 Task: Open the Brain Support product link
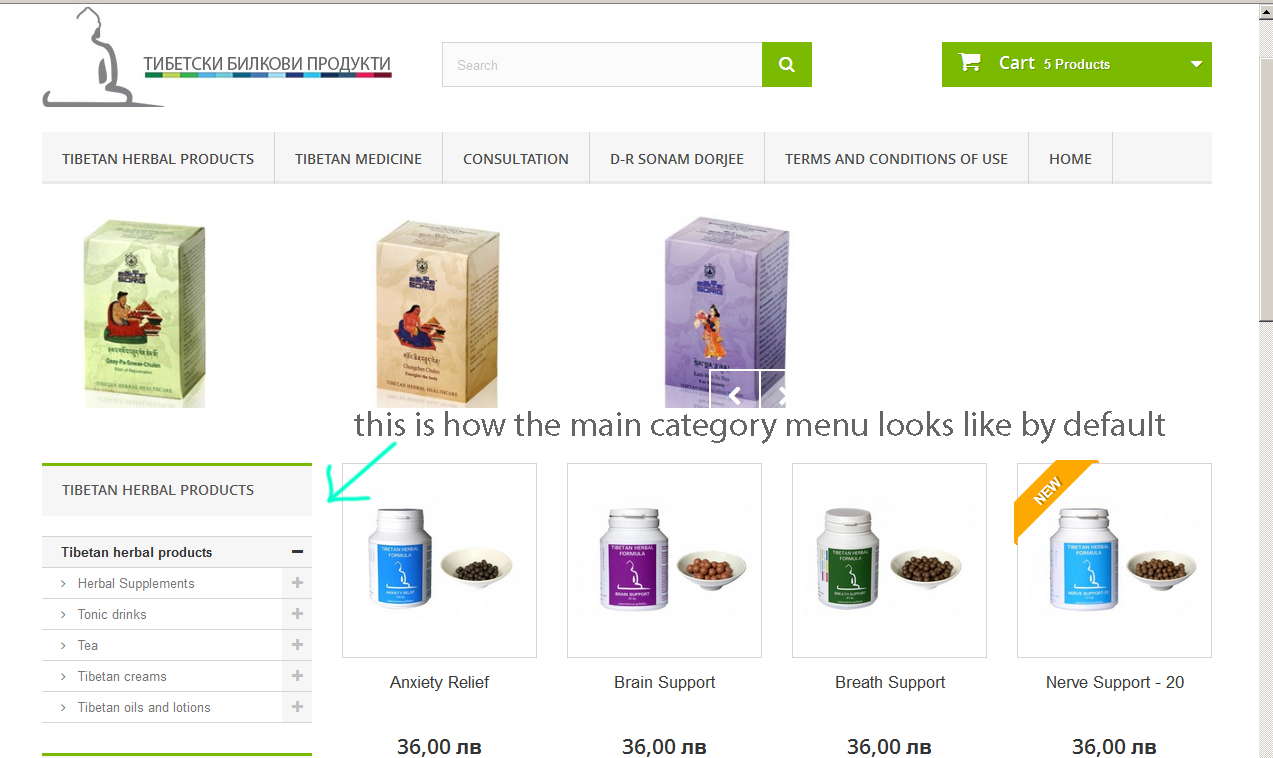[x=664, y=682]
